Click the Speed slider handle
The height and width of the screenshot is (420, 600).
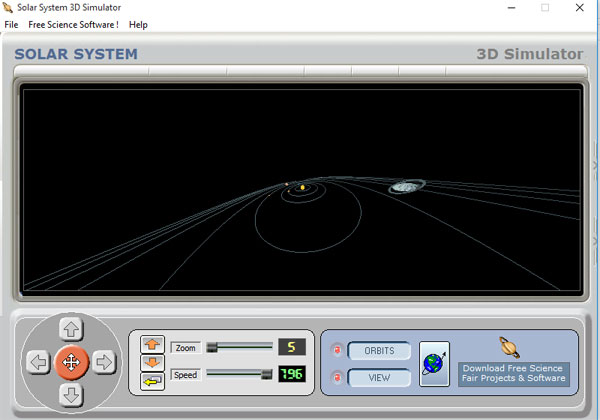click(266, 375)
